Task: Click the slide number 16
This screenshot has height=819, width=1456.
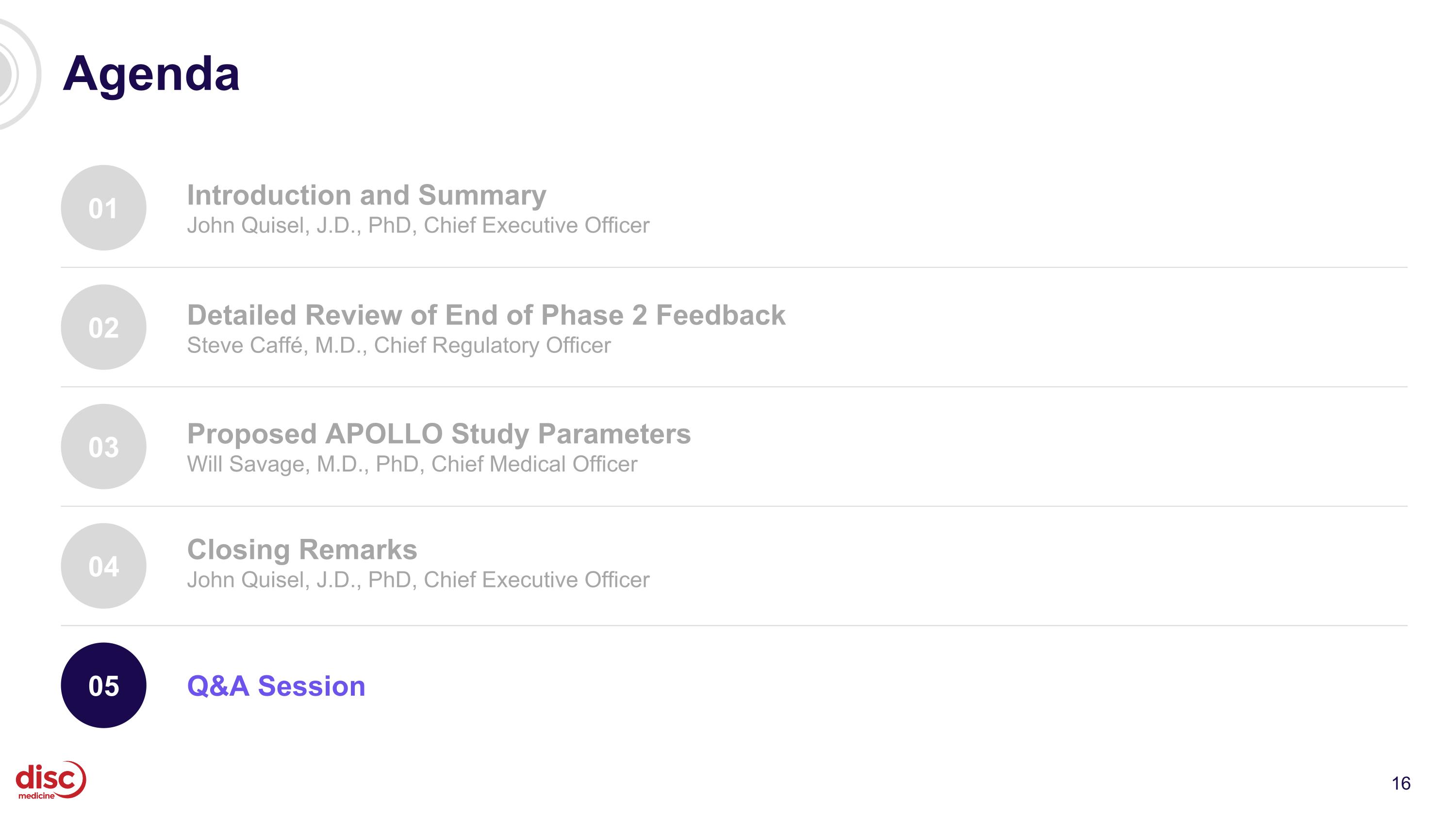Action: tap(1401, 784)
